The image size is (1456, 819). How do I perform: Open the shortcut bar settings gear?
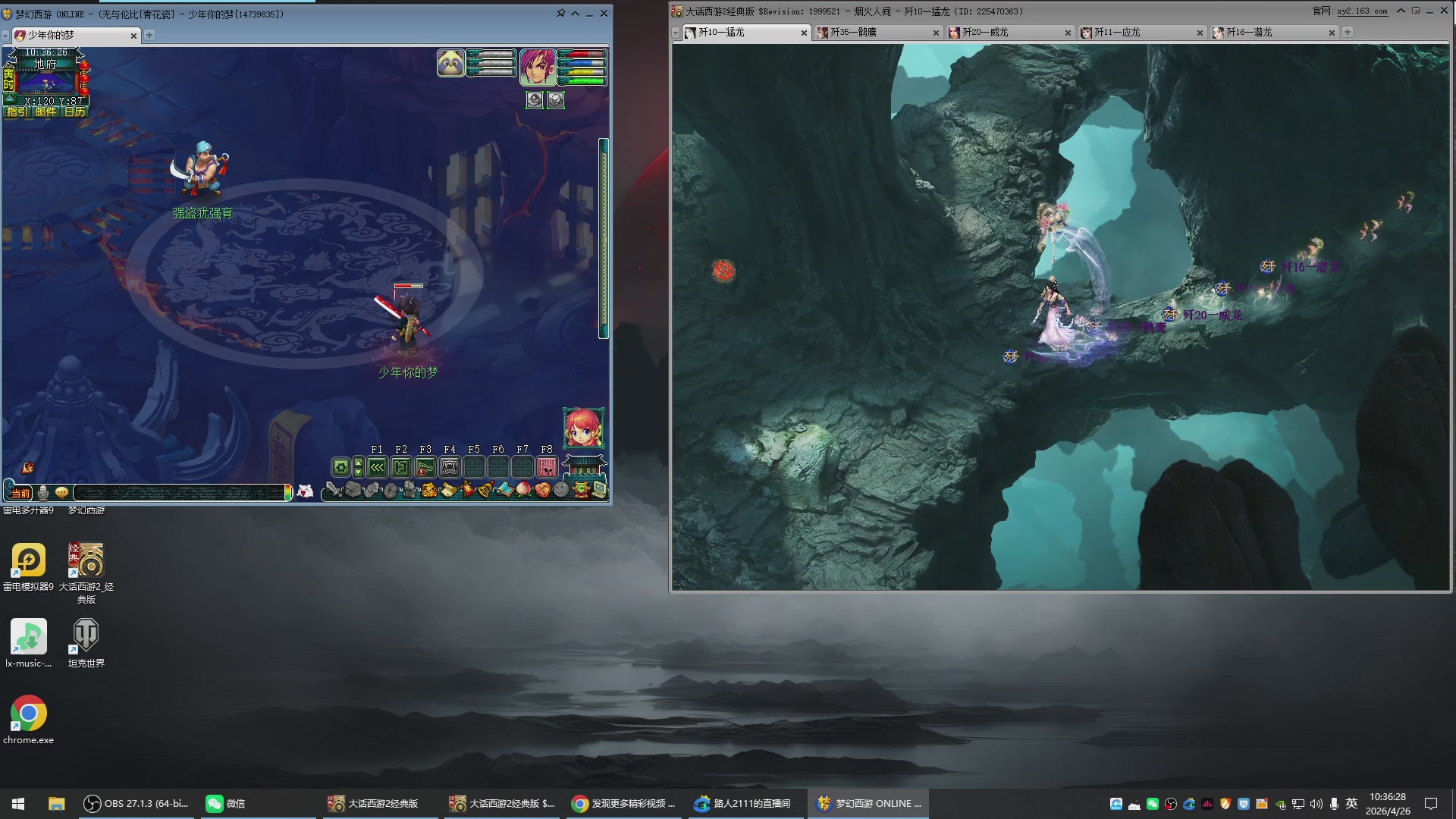pos(341,467)
